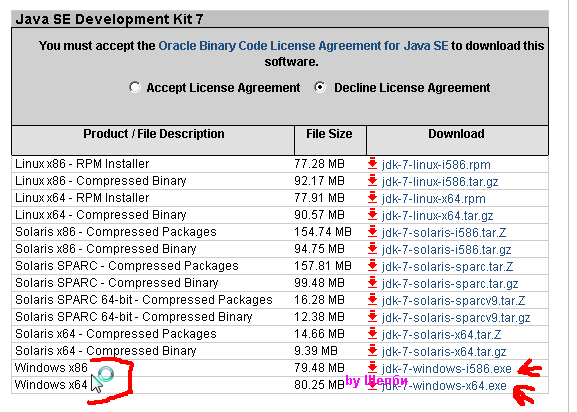Click the 16.28 MB file size
The image size is (577, 412).
point(319,299)
